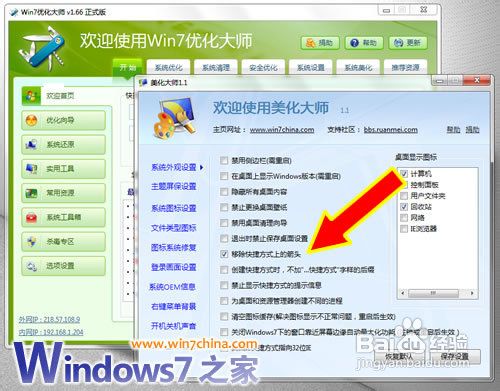The width and height of the screenshot is (500, 391).
Task: Switch to 推荐资源 tab
Action: pyautogui.click(x=405, y=67)
